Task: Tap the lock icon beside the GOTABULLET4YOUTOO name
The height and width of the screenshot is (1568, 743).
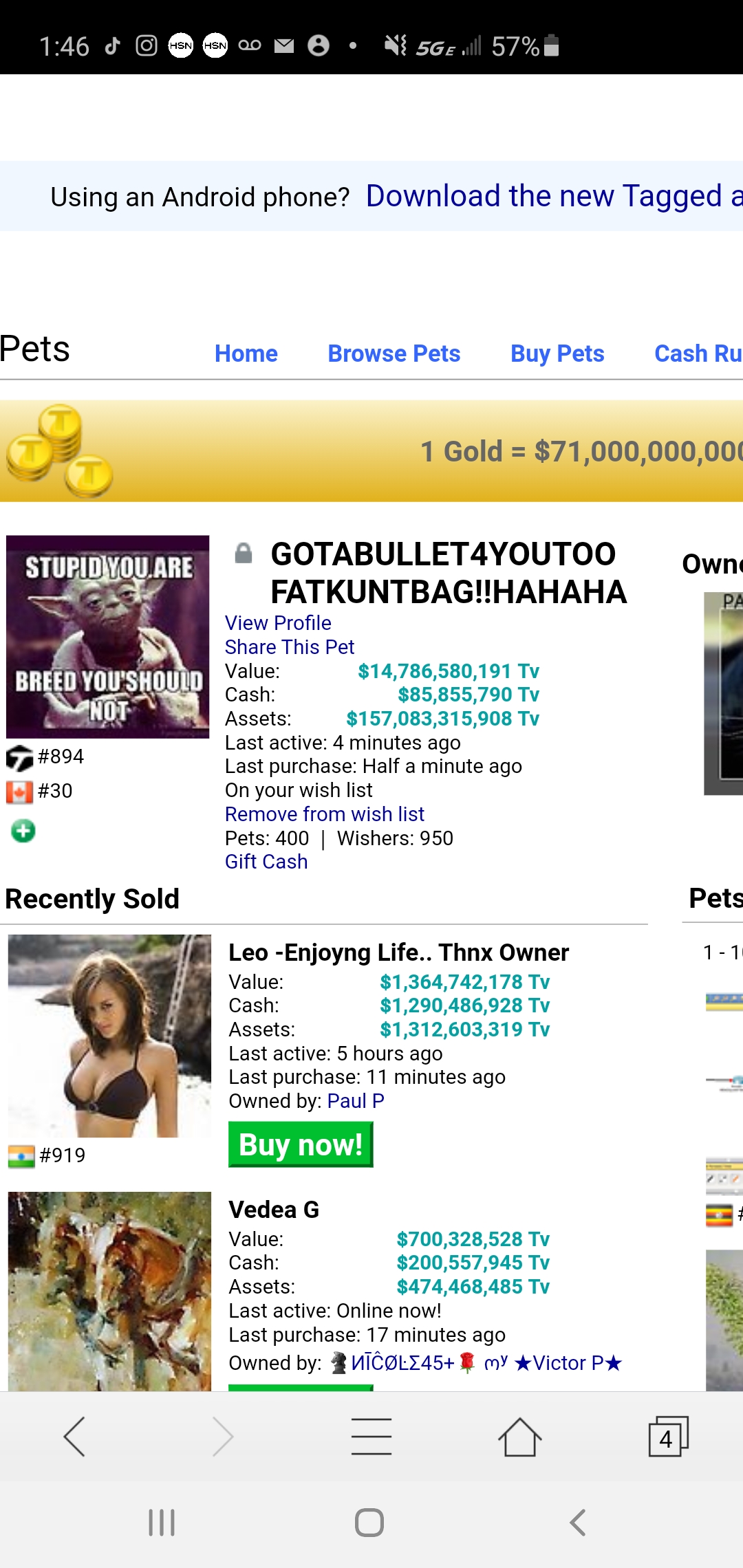Action: 244,553
